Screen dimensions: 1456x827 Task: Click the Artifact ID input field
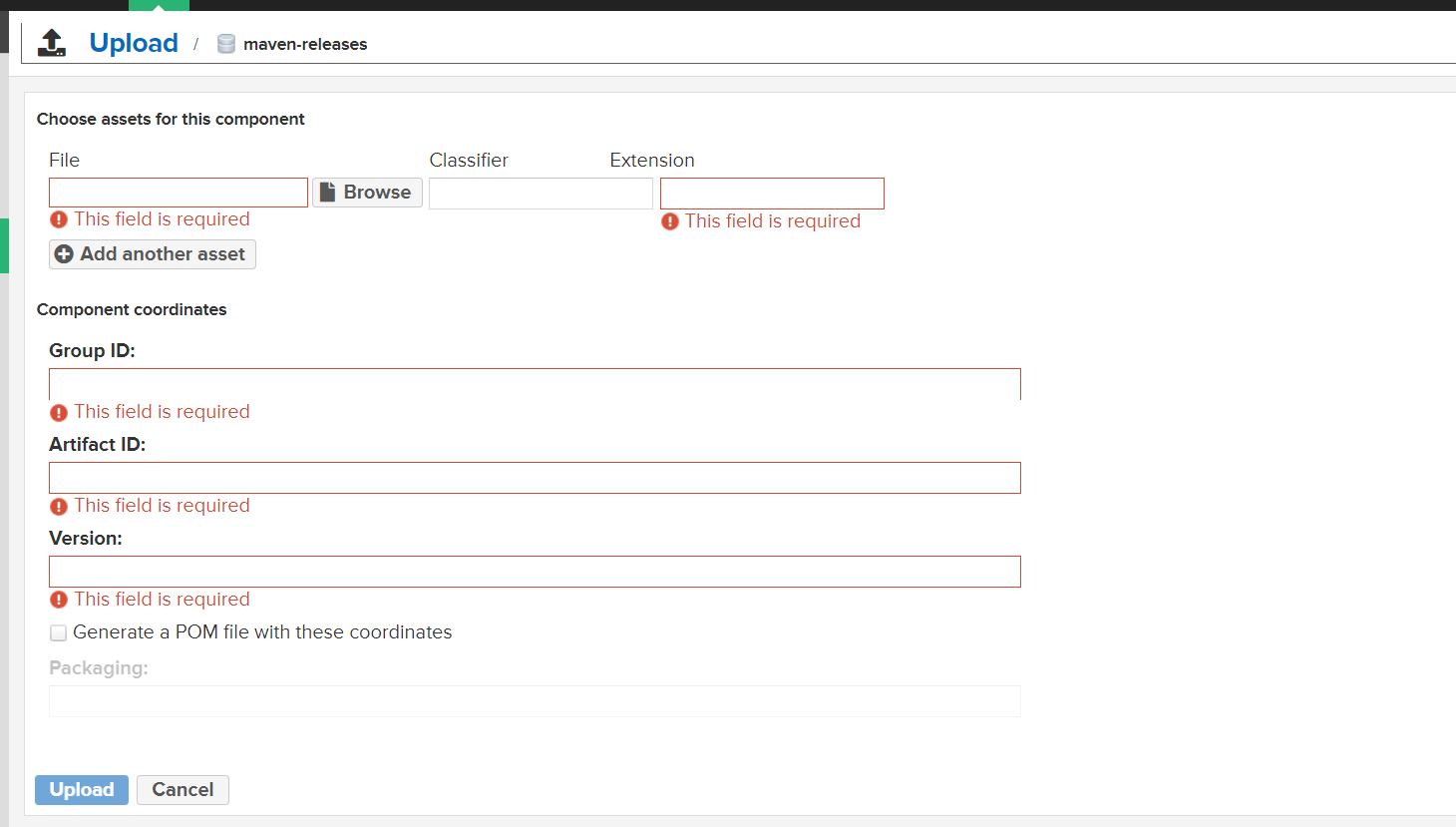coord(535,478)
